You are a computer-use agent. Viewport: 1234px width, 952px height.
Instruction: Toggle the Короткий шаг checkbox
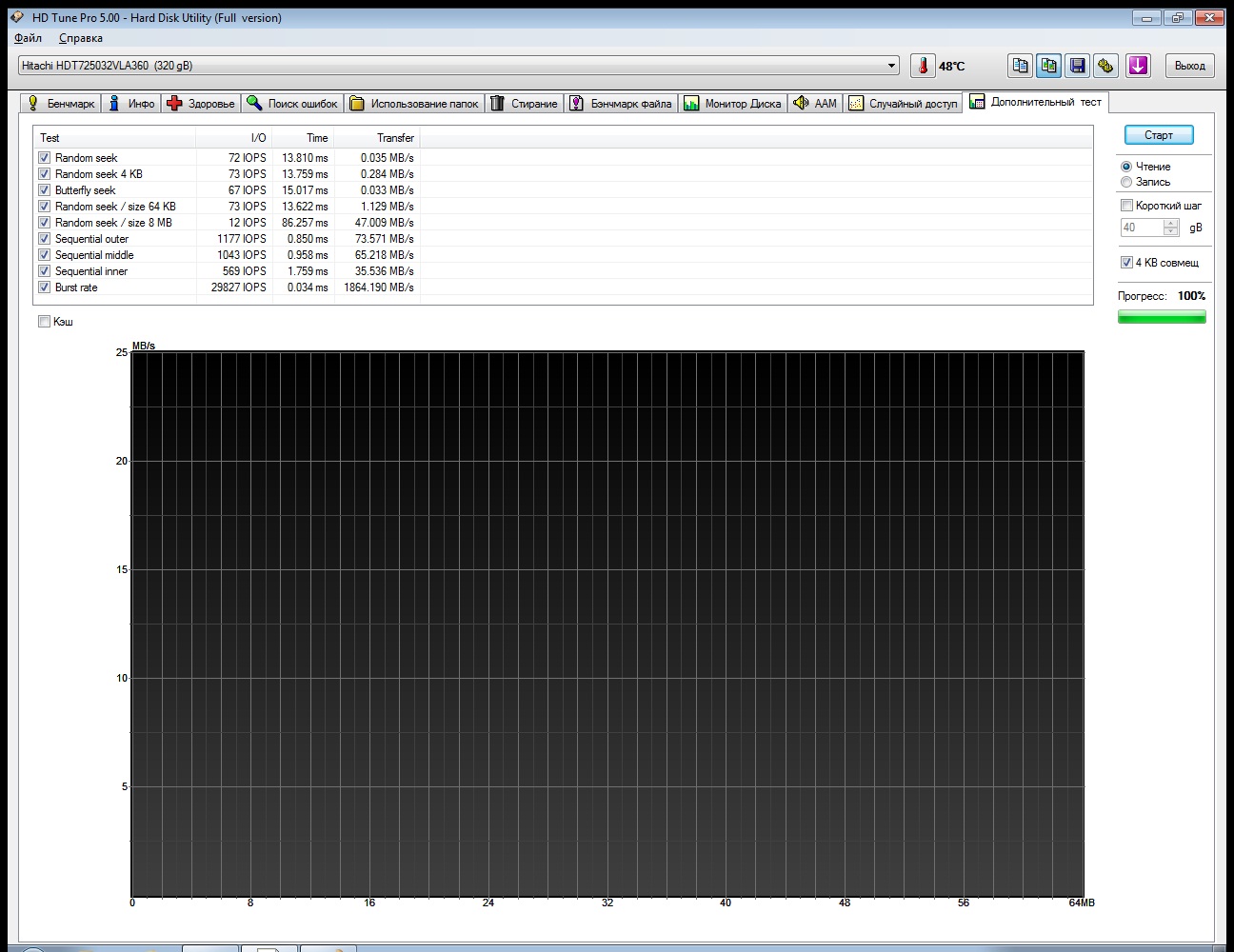1126,206
